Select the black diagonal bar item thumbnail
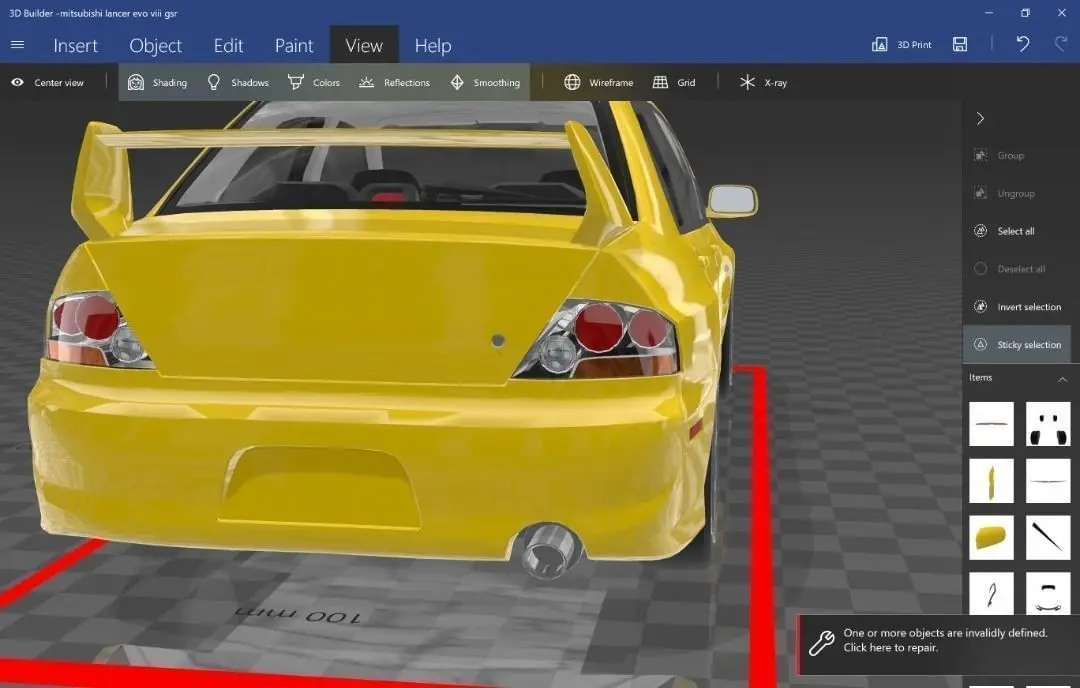 tap(1048, 537)
